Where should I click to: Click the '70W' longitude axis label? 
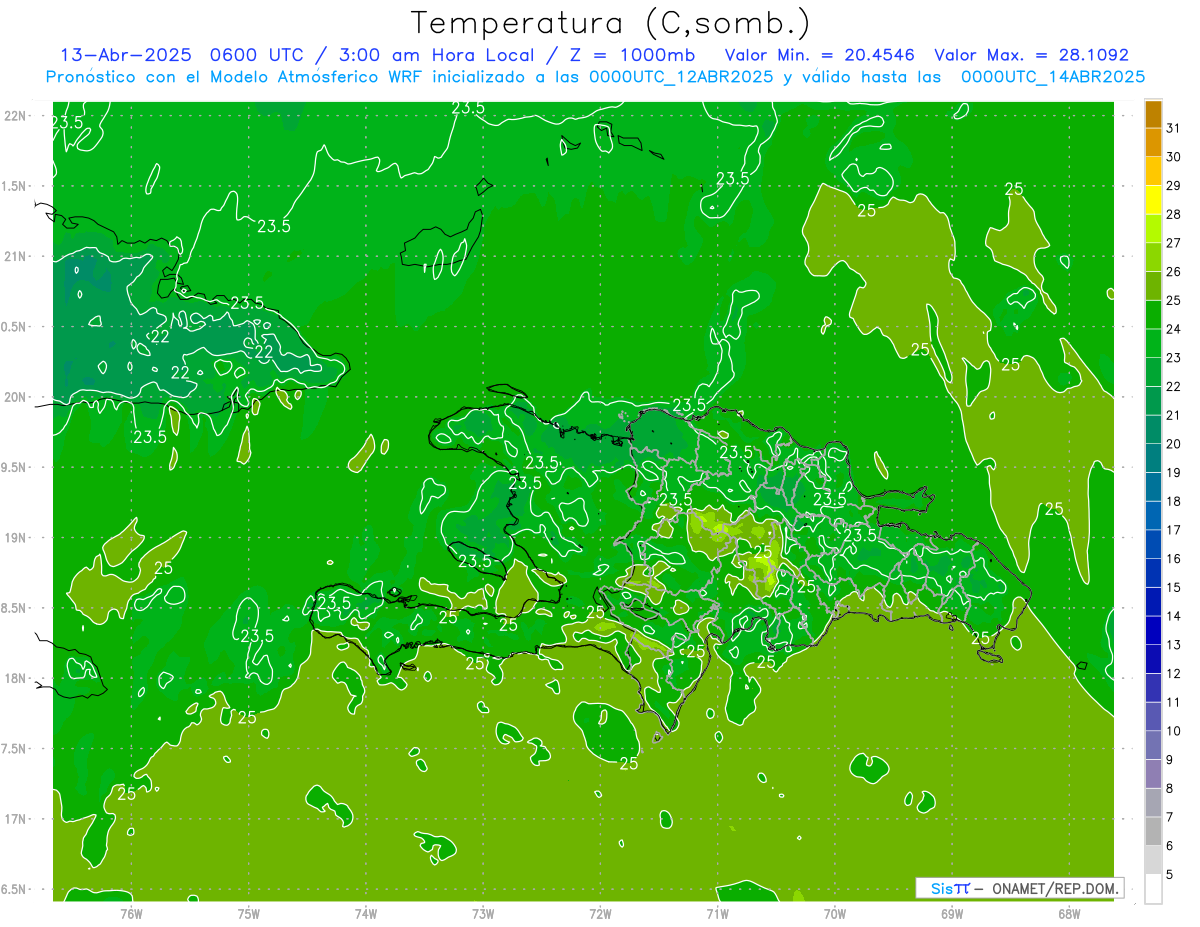pos(835,913)
